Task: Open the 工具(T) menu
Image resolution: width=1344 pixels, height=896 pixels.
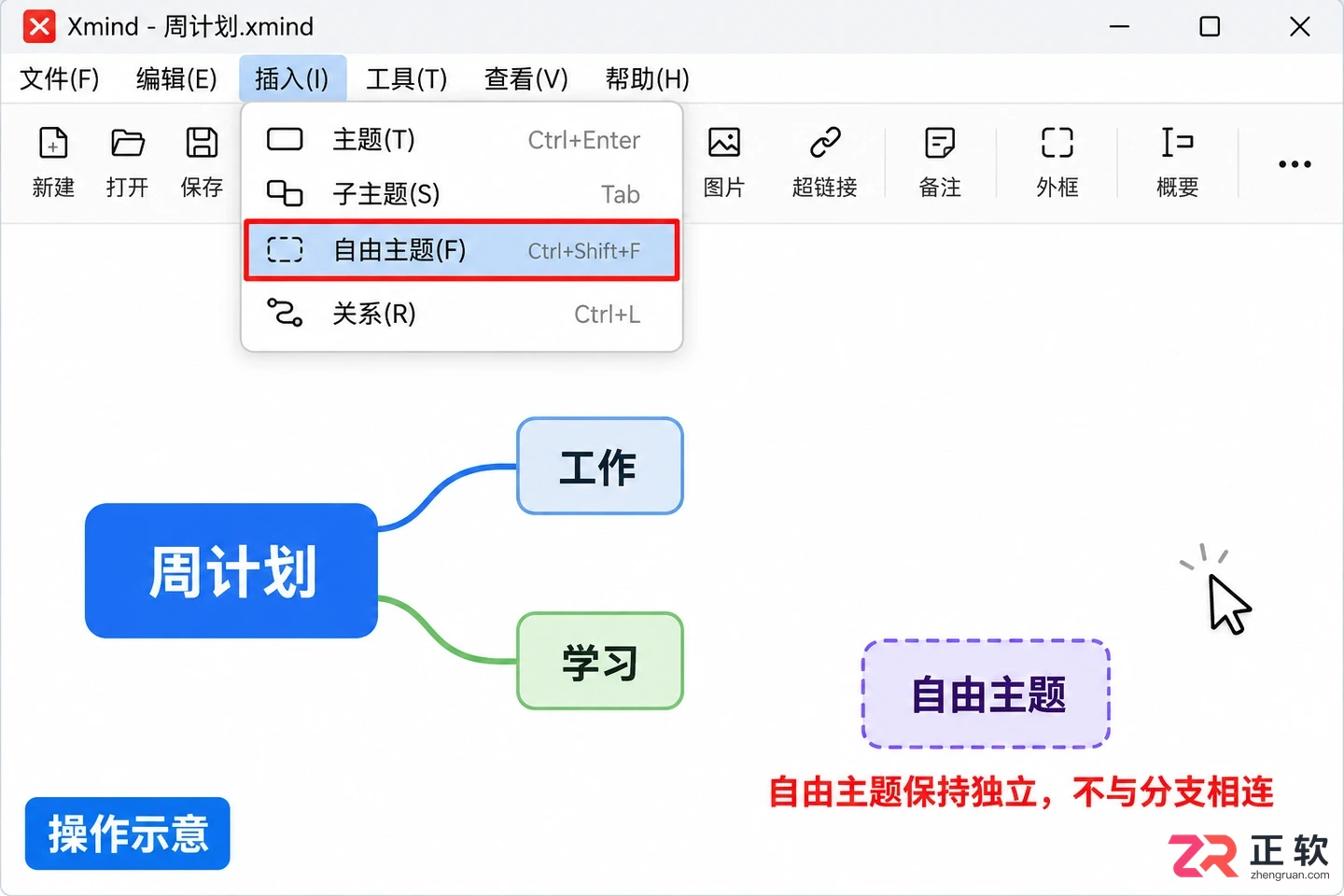Action: point(407,79)
